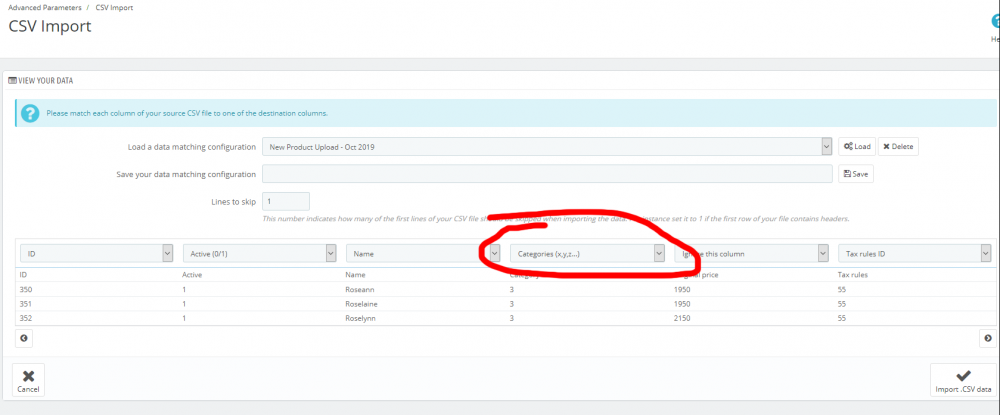Click ID value 351
Viewport: 1000px width, 415px height.
tap(26, 304)
